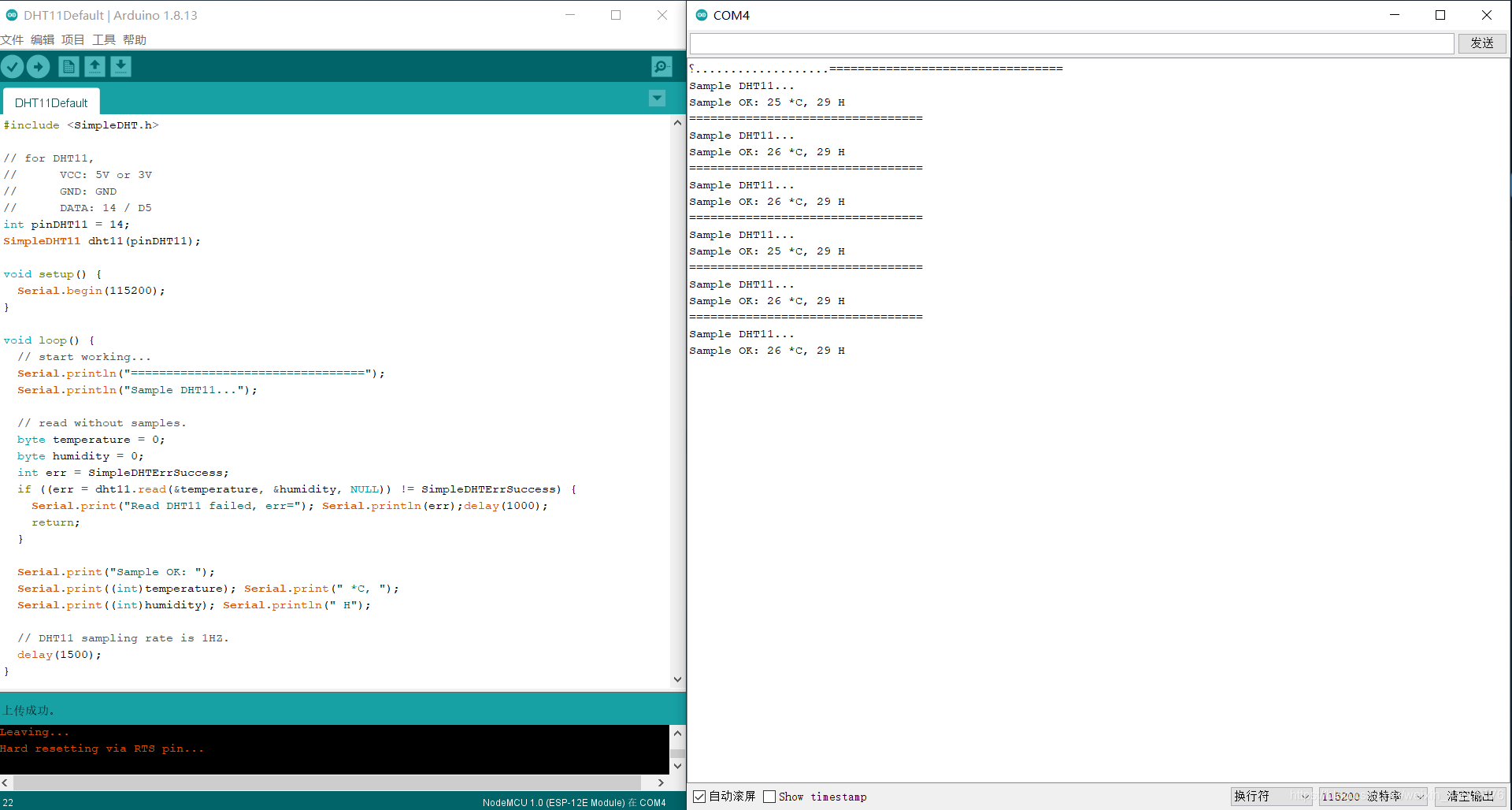Image resolution: width=1512 pixels, height=810 pixels.
Task: Maximize the COM4 serial monitor window
Action: (x=1440, y=15)
